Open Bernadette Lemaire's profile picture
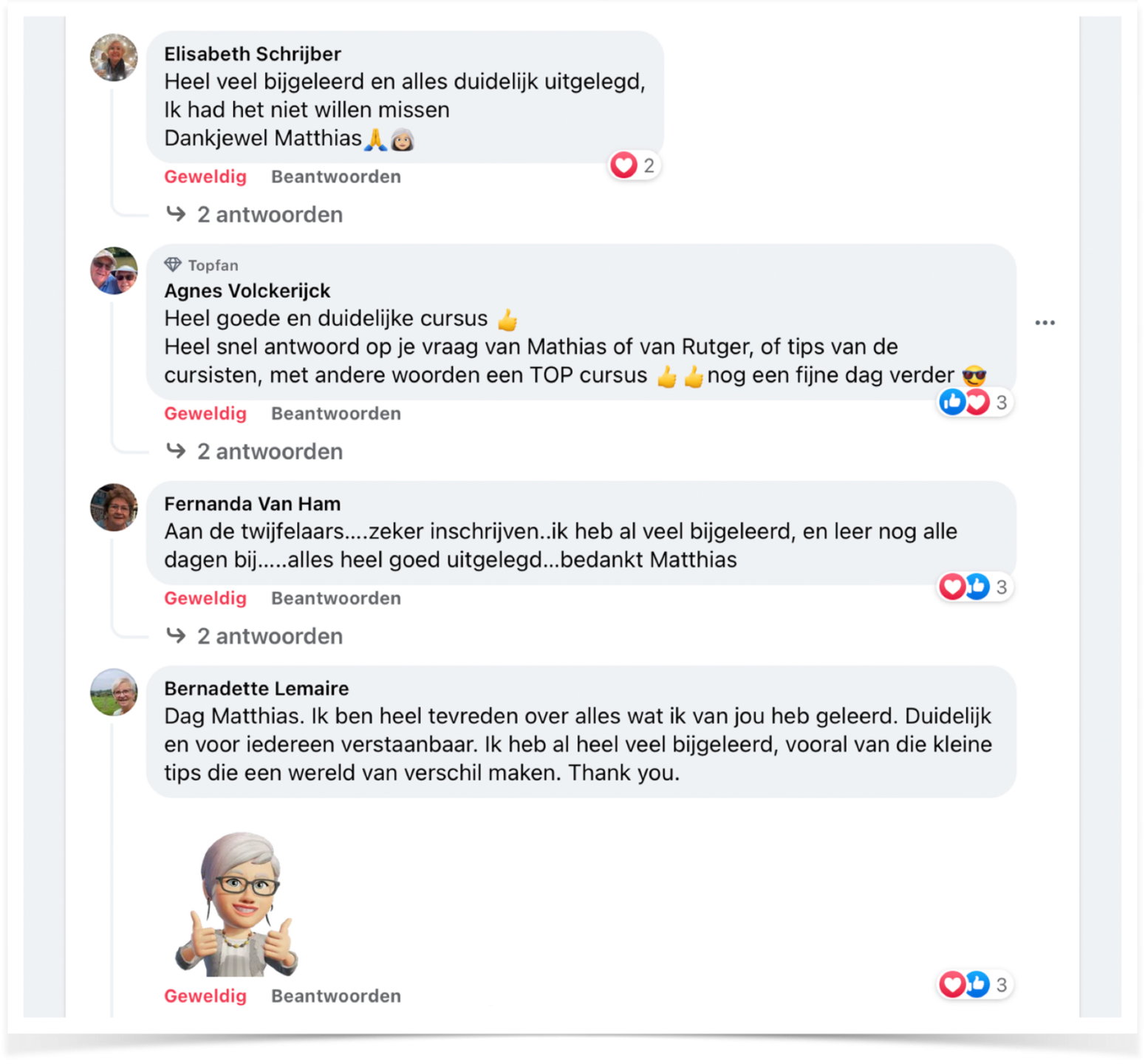The image size is (1145, 1064). (x=114, y=692)
